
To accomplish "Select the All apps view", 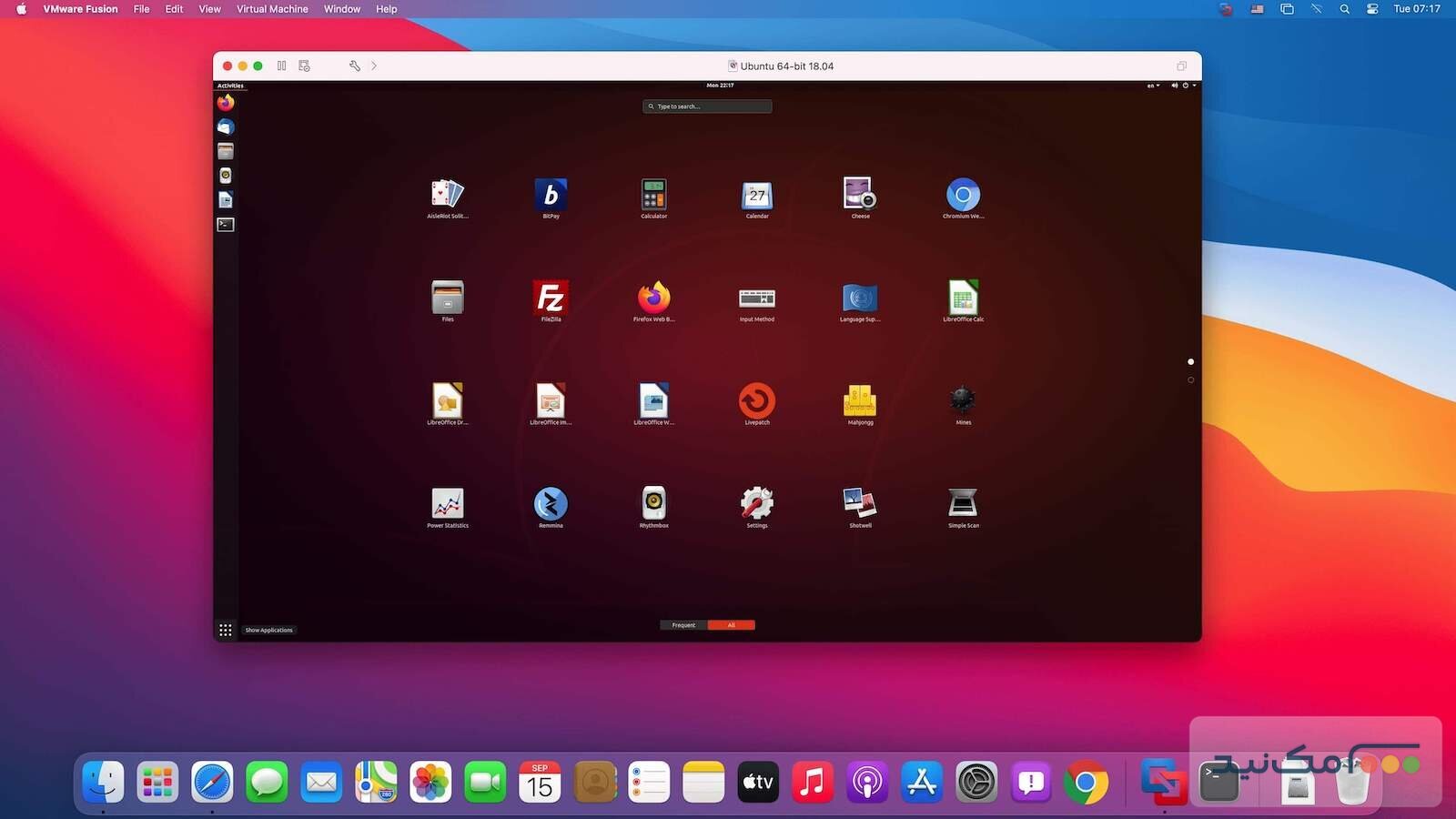I will 731,625.
